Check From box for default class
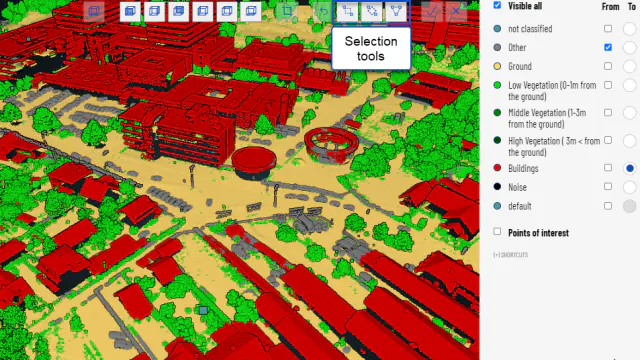This screenshot has height=360, width=640. coord(608,206)
